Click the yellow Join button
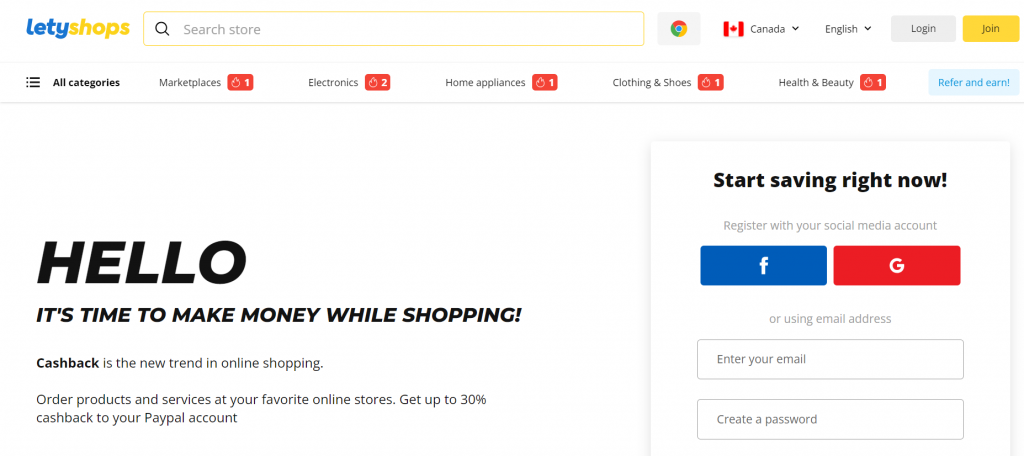Image resolution: width=1024 pixels, height=456 pixels. (990, 29)
